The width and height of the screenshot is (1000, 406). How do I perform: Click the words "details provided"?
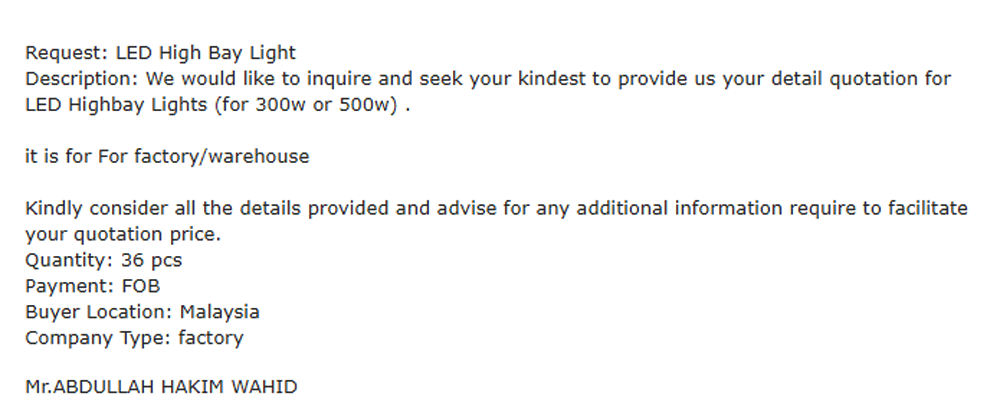pos(371,209)
